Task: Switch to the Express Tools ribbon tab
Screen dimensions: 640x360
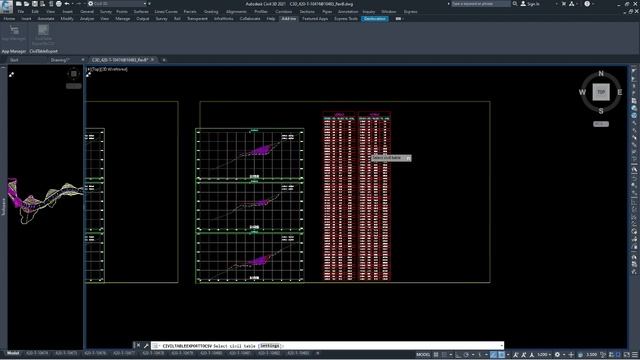Action: coord(346,19)
